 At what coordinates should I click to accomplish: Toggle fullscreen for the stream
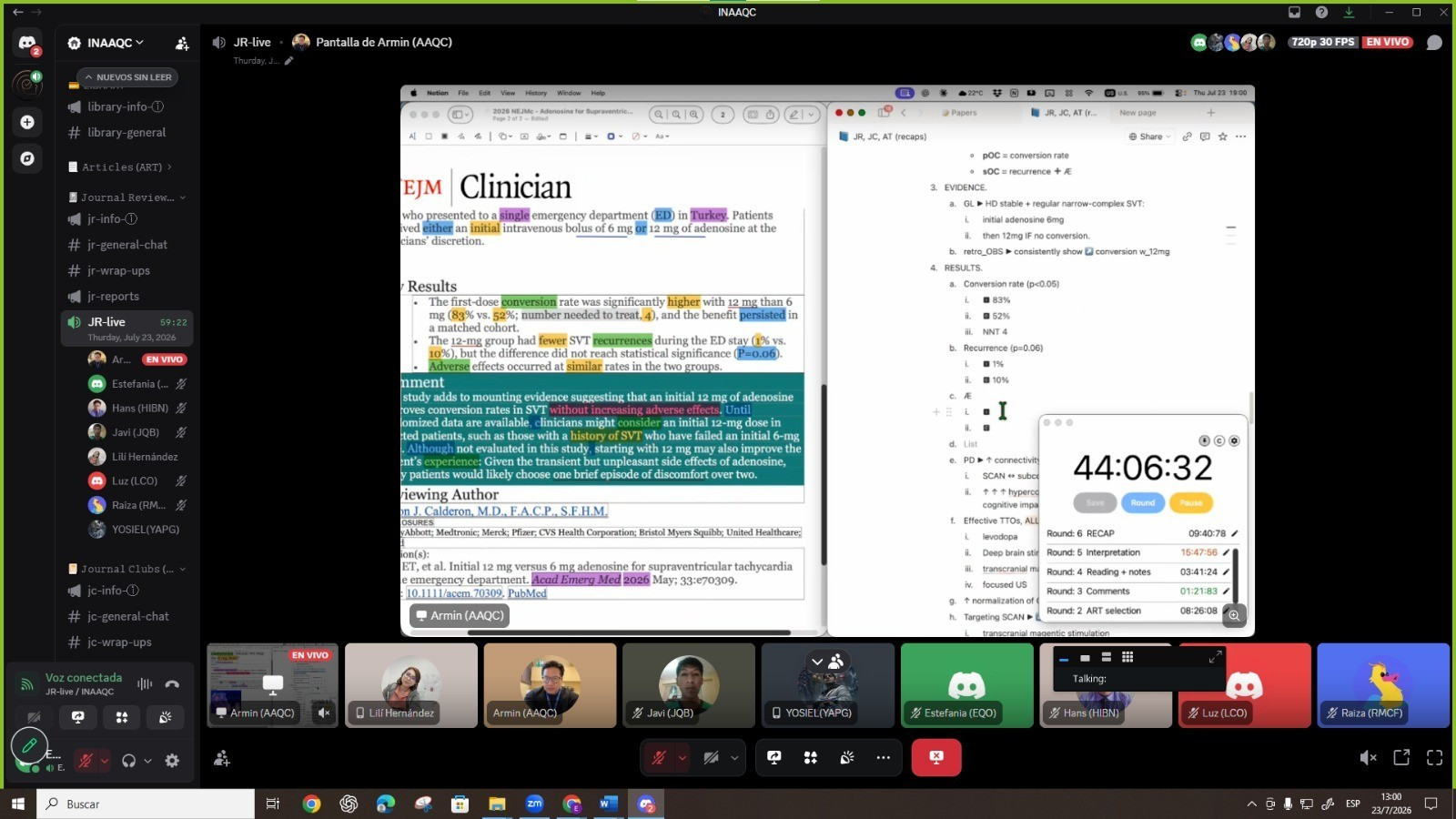[x=1434, y=757]
